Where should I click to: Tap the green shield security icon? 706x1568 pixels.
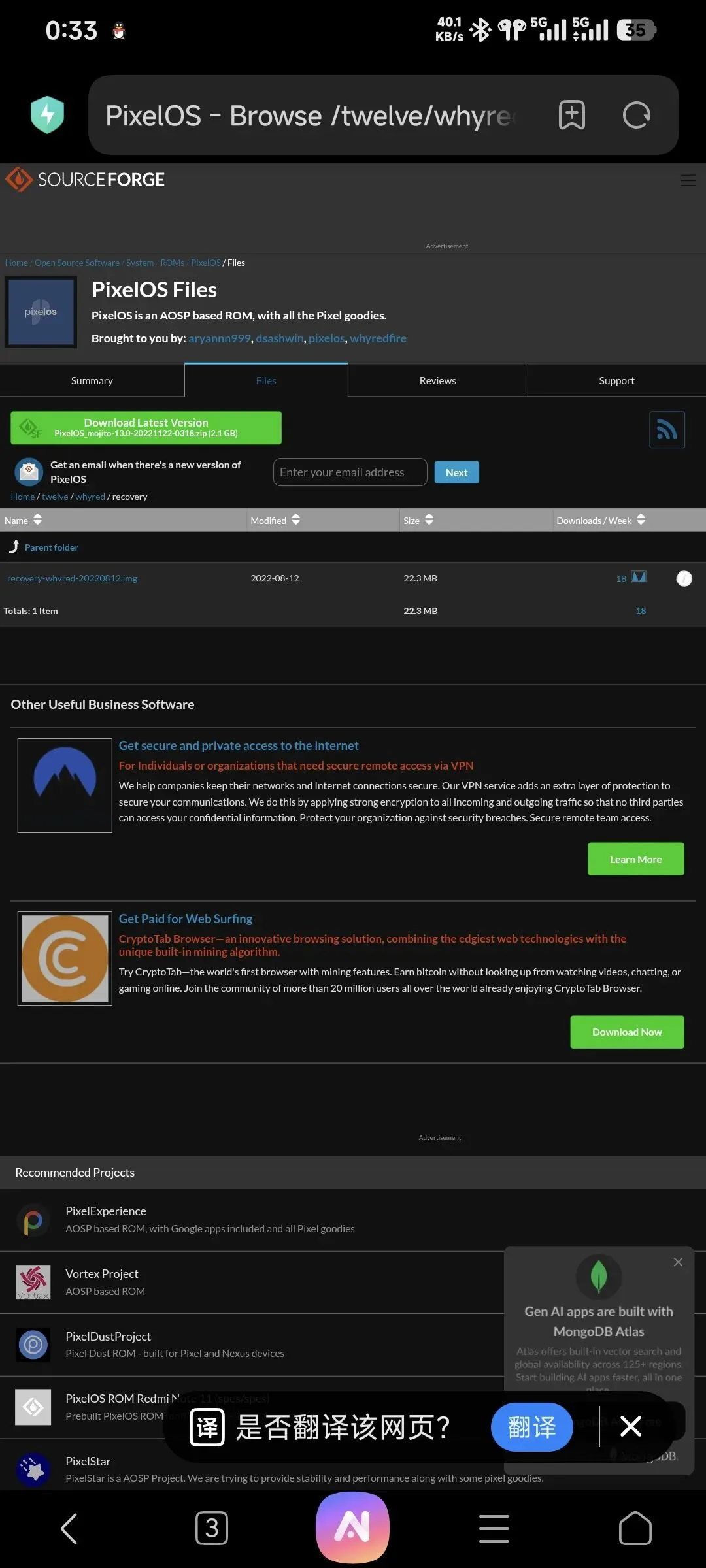click(48, 115)
